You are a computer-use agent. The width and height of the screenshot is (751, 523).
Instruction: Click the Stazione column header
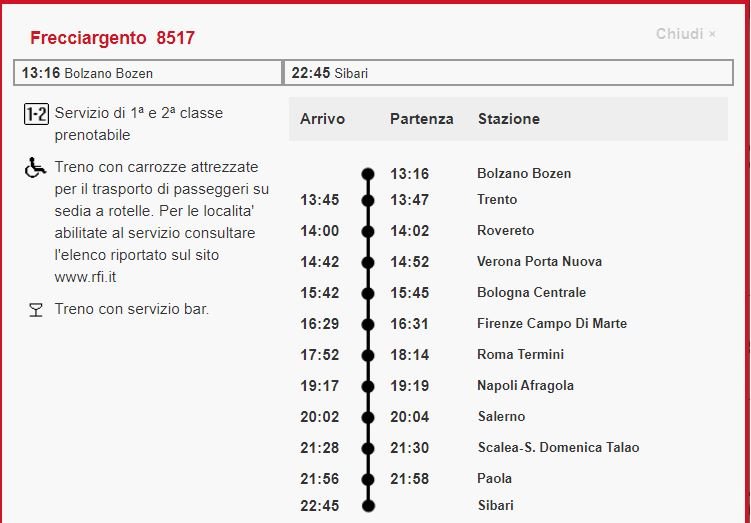pos(508,119)
